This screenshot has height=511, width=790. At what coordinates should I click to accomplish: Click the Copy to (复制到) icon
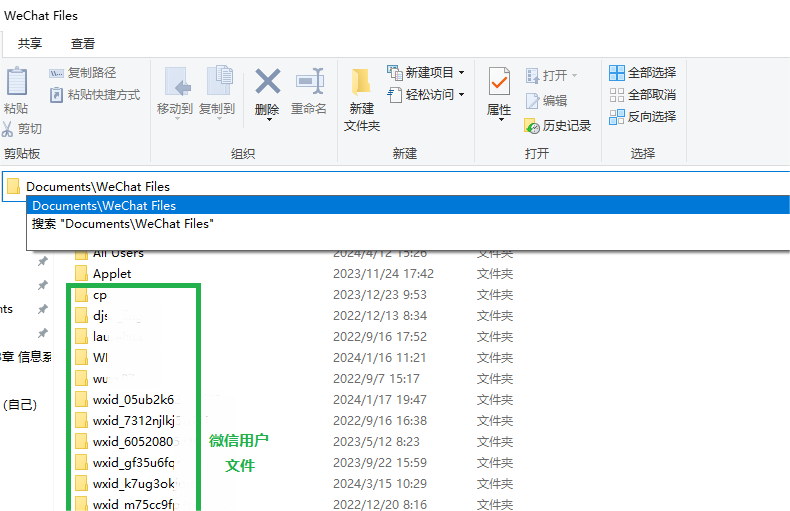coord(219,80)
